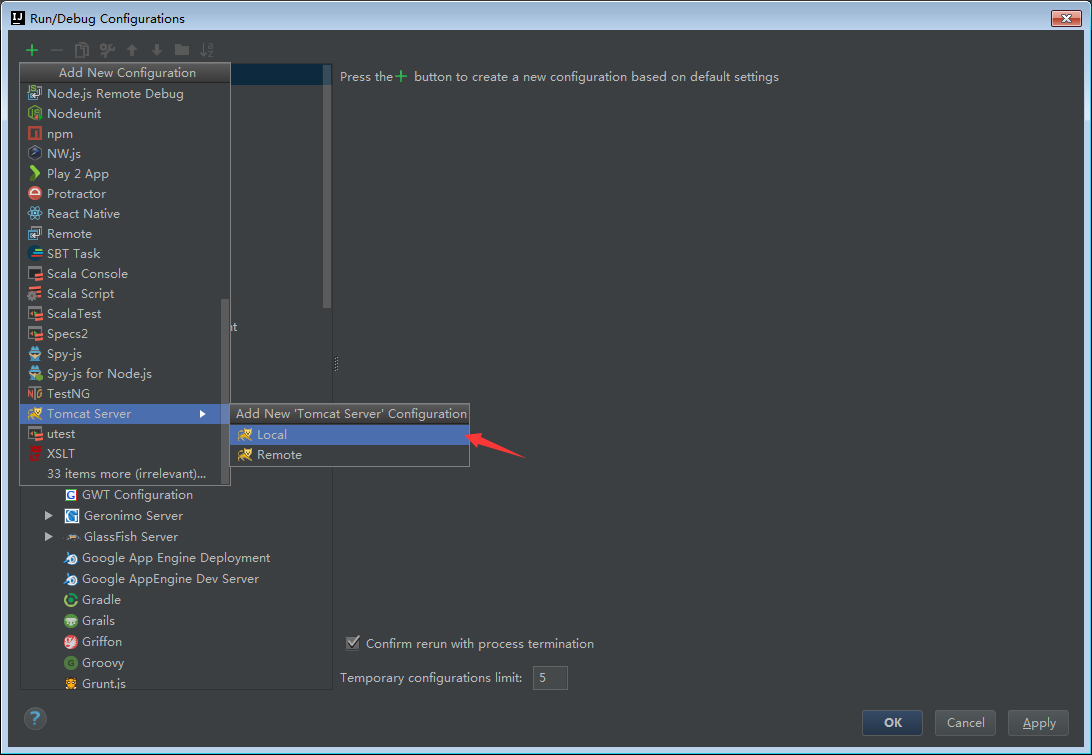Select Spy-js for Node.js entry
This screenshot has height=755, width=1092.
tap(120, 374)
